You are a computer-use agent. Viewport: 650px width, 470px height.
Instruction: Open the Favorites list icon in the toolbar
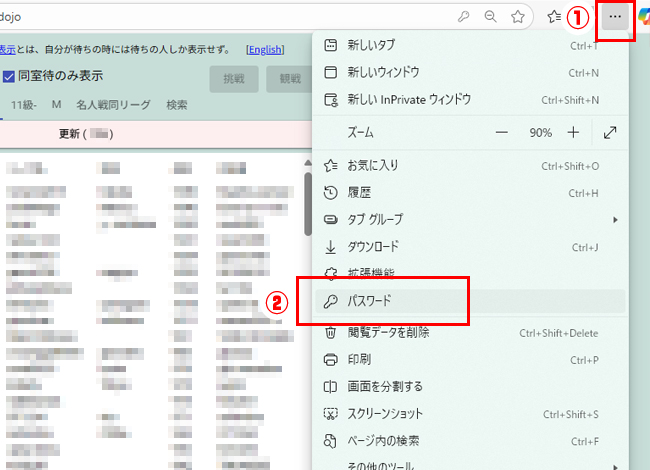[x=555, y=17]
